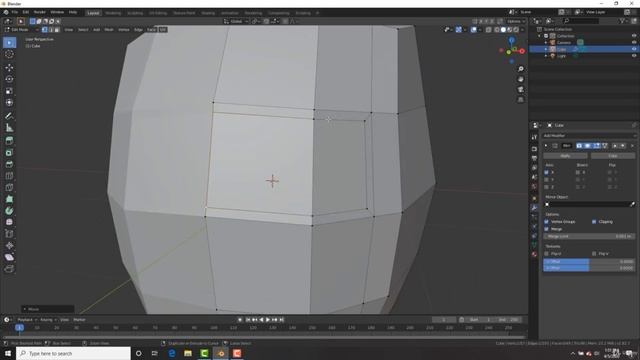Toggle the mirror Axis X checkbox
The image size is (640, 360).
tap(547, 172)
